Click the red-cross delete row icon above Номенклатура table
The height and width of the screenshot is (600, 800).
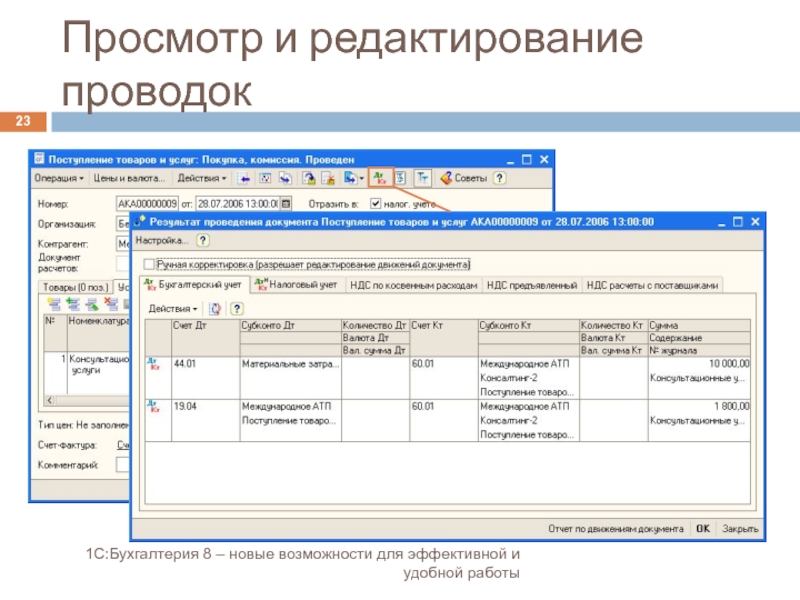click(x=110, y=304)
